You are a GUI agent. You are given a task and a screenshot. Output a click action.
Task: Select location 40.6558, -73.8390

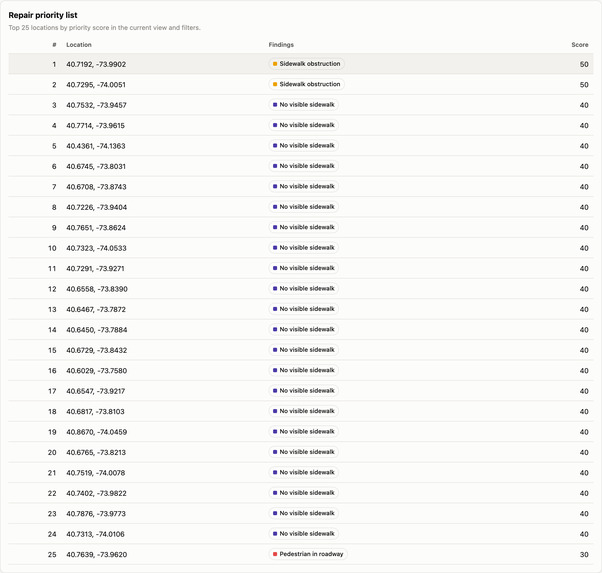click(97, 289)
